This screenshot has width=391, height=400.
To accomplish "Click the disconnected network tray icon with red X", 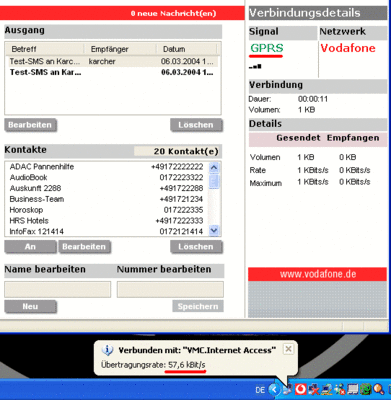I will click(x=314, y=389).
